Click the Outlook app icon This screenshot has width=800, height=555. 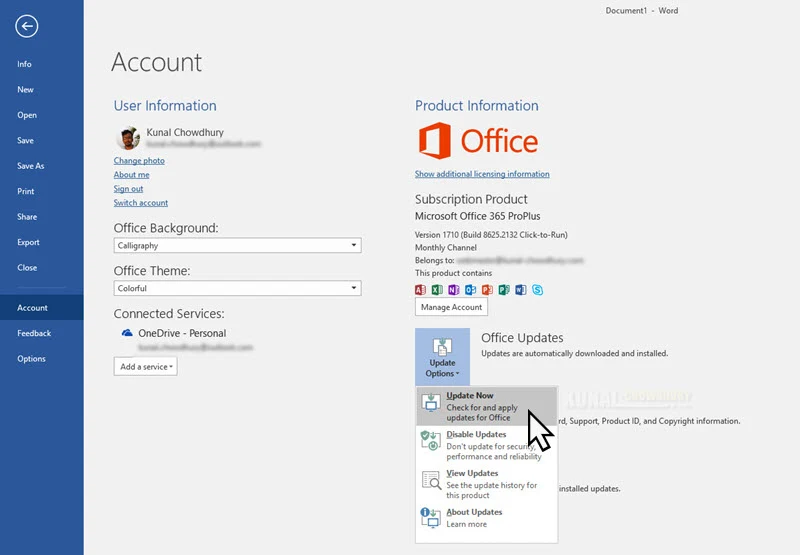[x=470, y=290]
